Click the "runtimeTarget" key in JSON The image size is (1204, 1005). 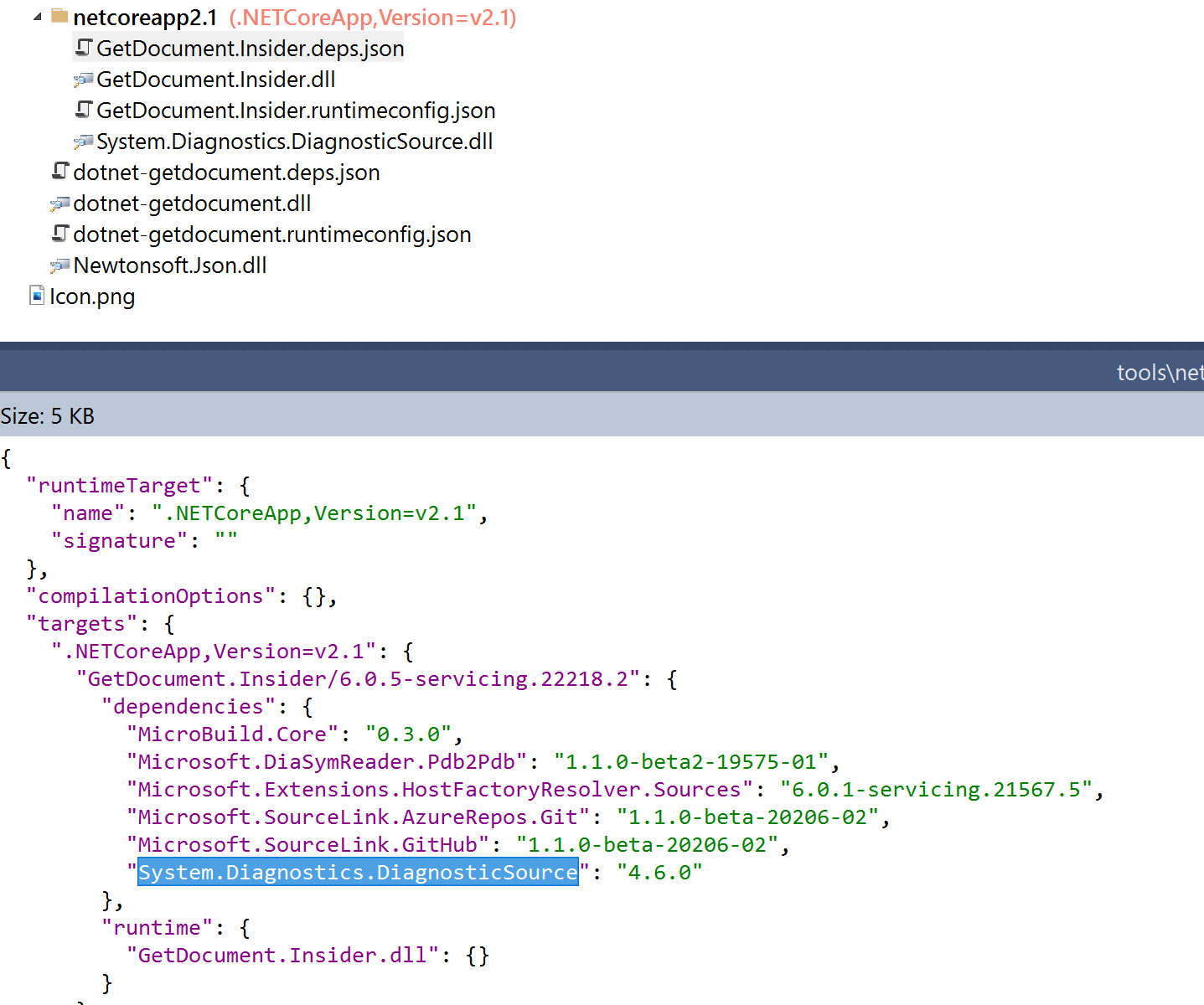[120, 486]
